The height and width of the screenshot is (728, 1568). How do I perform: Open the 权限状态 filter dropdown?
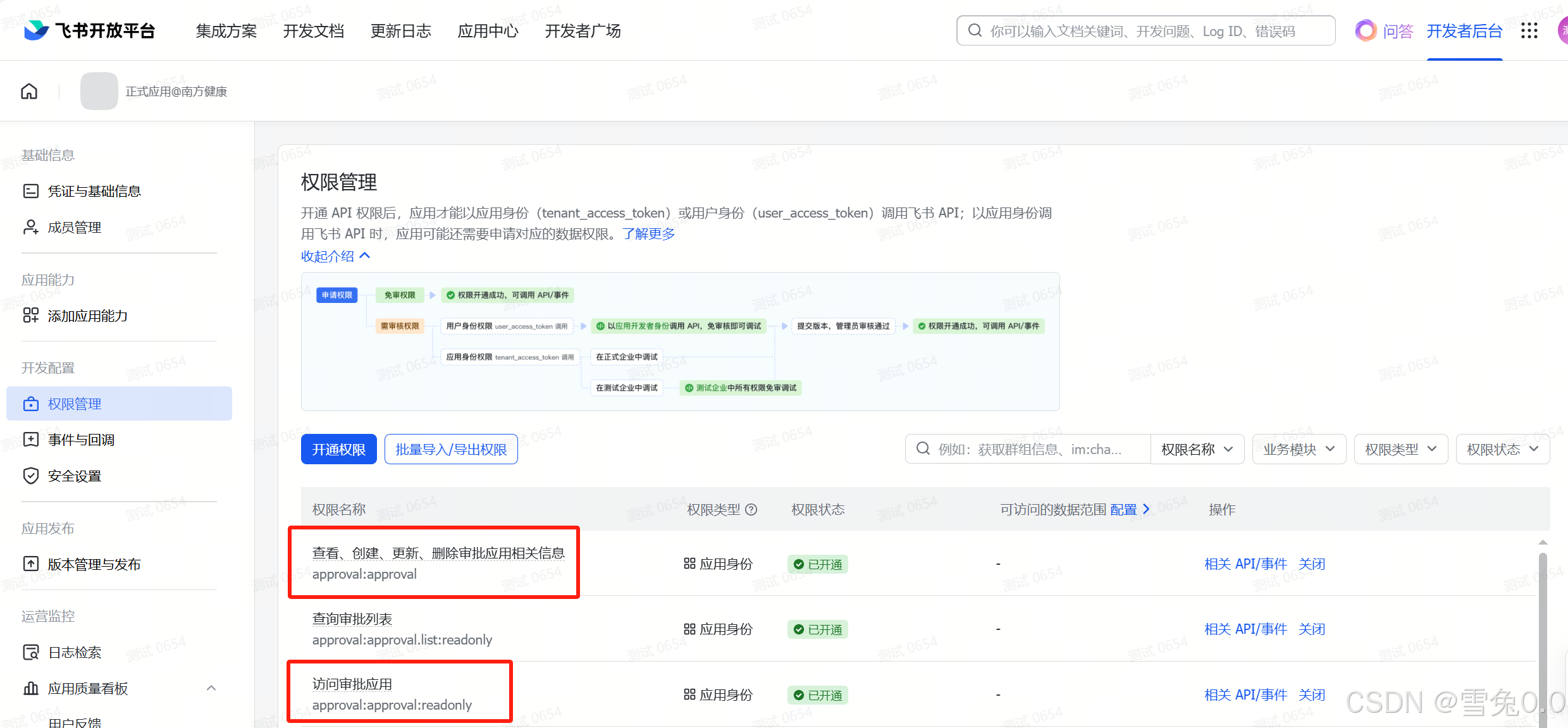point(1503,449)
